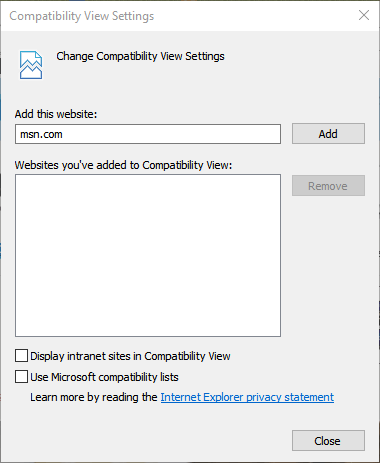Add msn.com using the Add button
380x463 pixels.
click(328, 134)
